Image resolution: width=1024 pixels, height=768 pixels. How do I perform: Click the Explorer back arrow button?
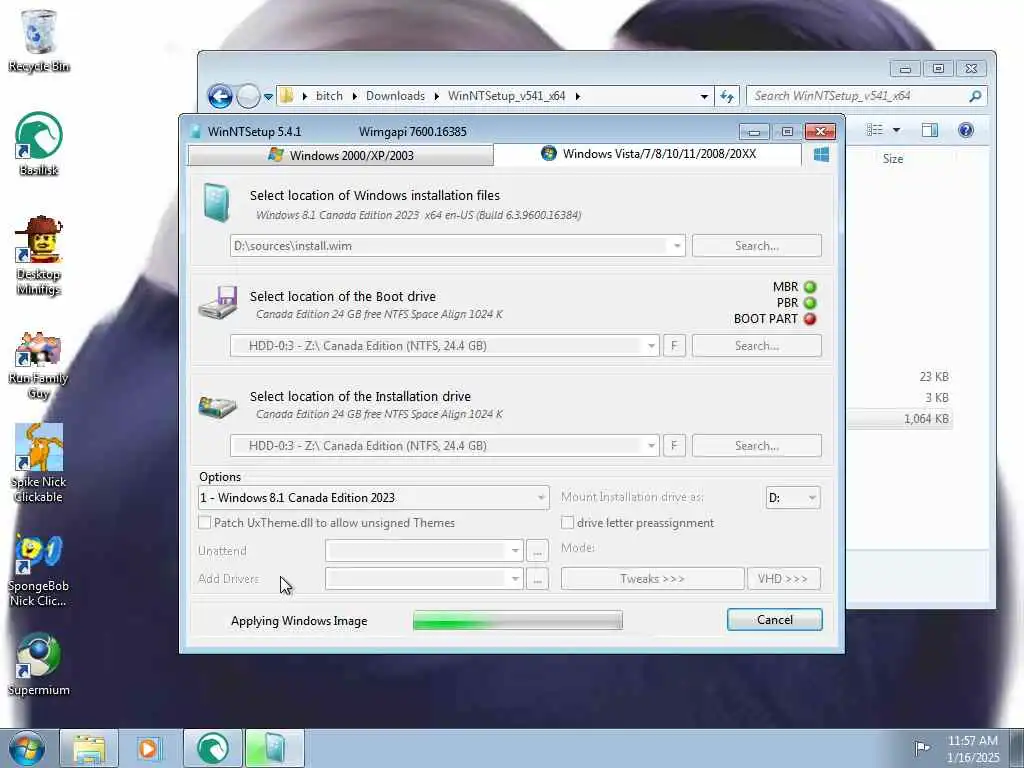point(220,97)
